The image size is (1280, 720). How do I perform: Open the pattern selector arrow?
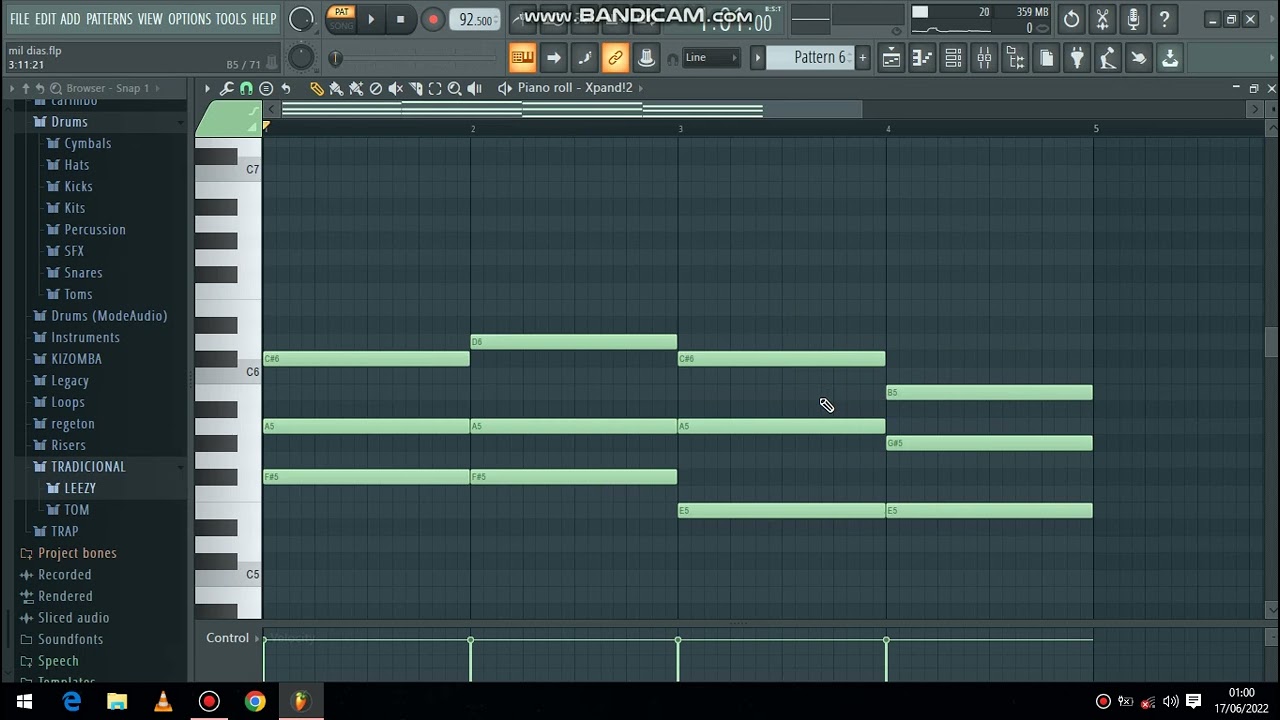click(758, 58)
